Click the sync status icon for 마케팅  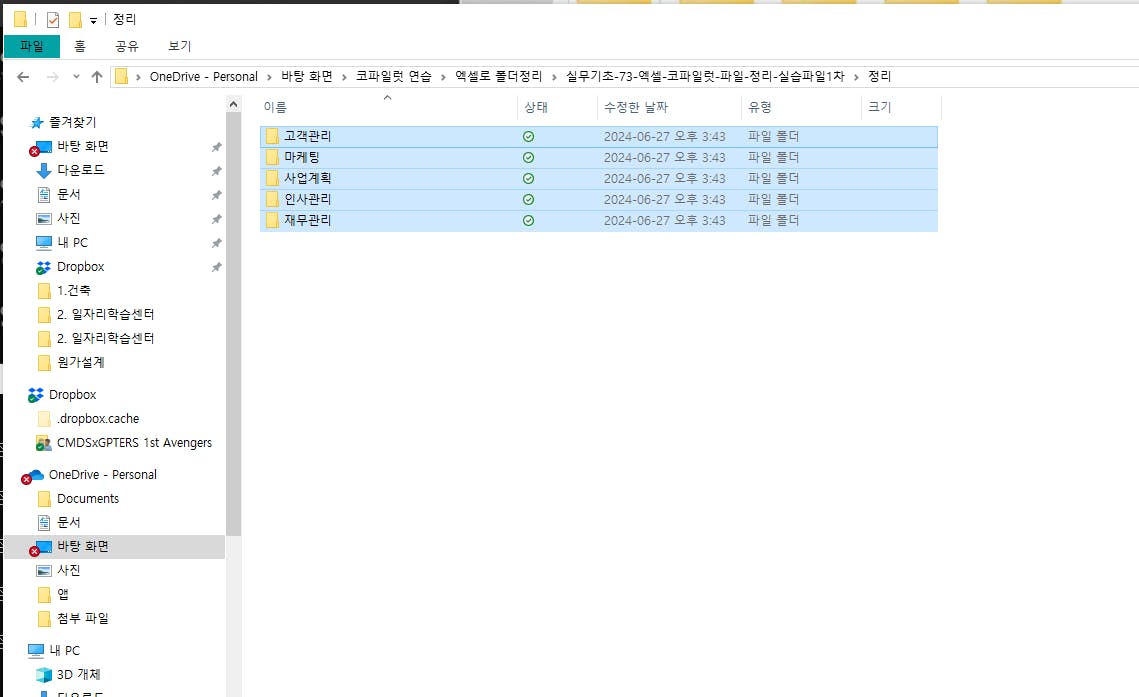(x=528, y=158)
